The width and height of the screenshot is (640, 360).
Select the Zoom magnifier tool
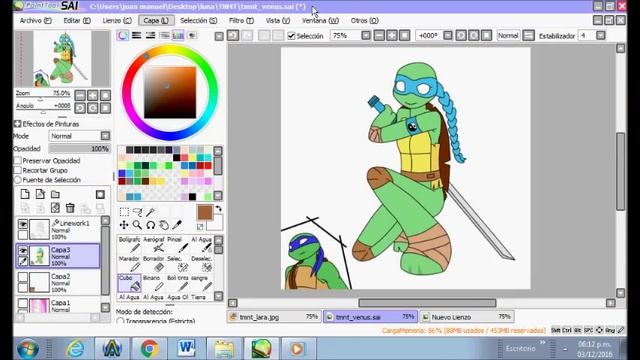tap(138, 225)
